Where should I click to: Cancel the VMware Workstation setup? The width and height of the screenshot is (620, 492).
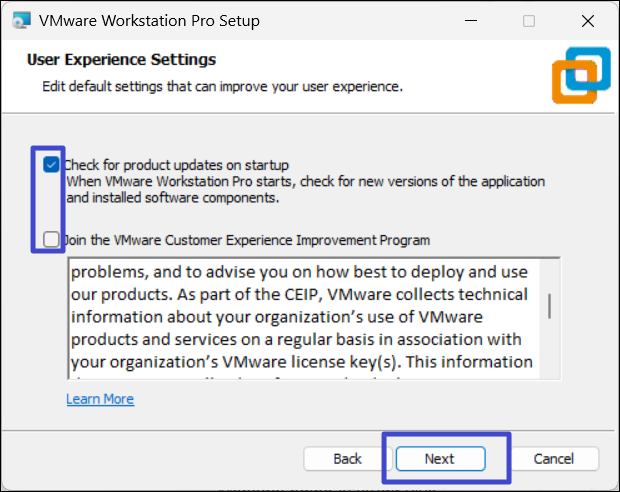click(553, 459)
